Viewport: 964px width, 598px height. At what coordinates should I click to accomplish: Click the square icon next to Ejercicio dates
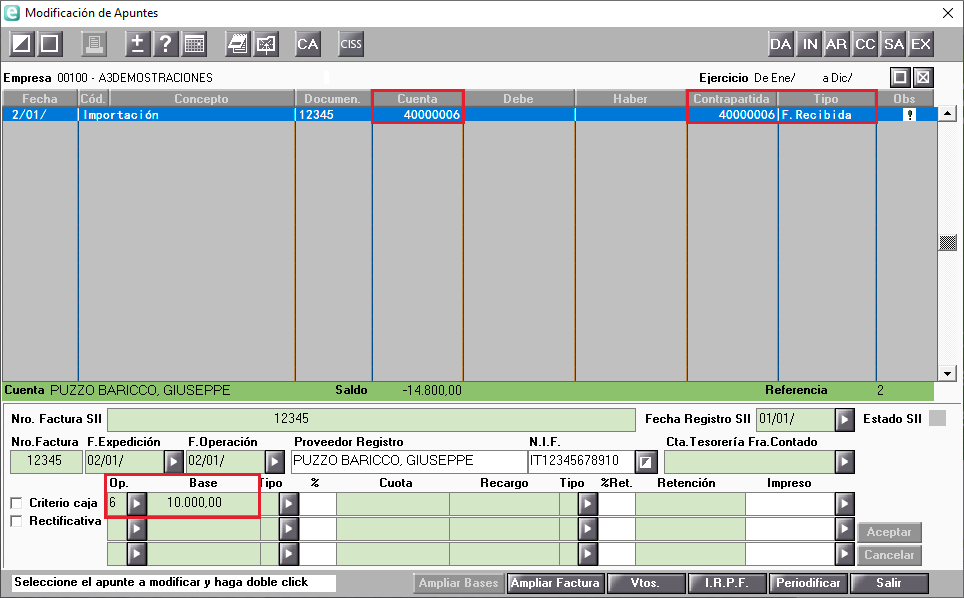(x=900, y=77)
